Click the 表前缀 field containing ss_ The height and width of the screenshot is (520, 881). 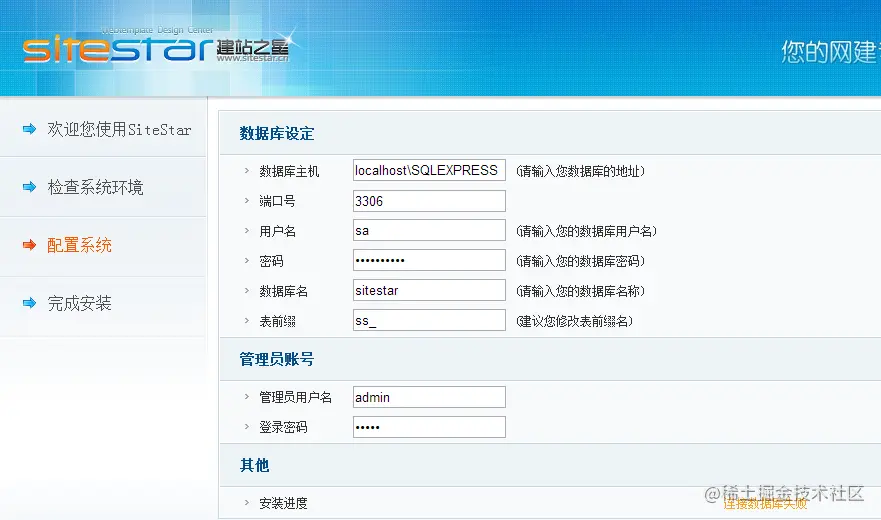(429, 320)
